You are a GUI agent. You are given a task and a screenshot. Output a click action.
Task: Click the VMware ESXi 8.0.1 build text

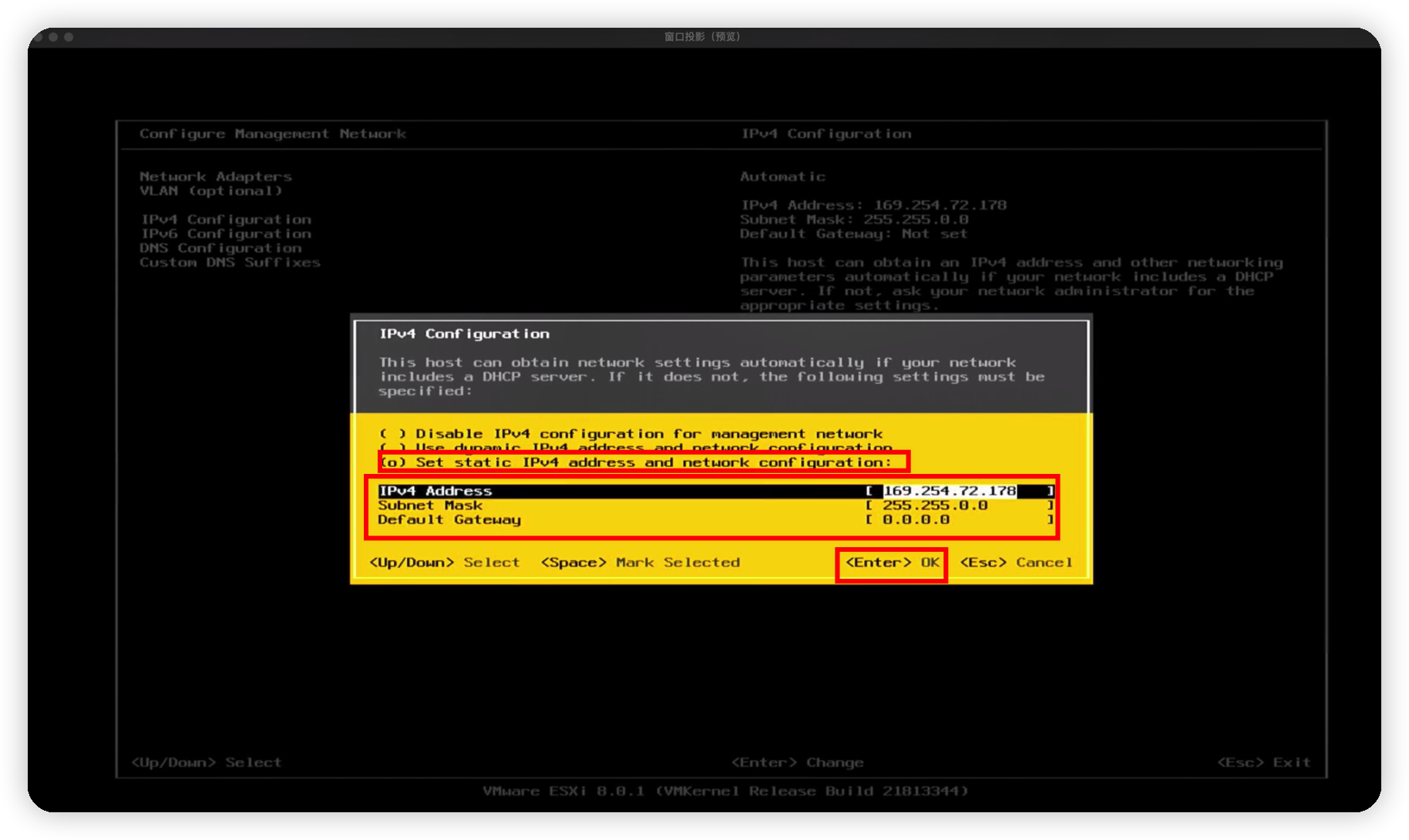[x=725, y=791]
